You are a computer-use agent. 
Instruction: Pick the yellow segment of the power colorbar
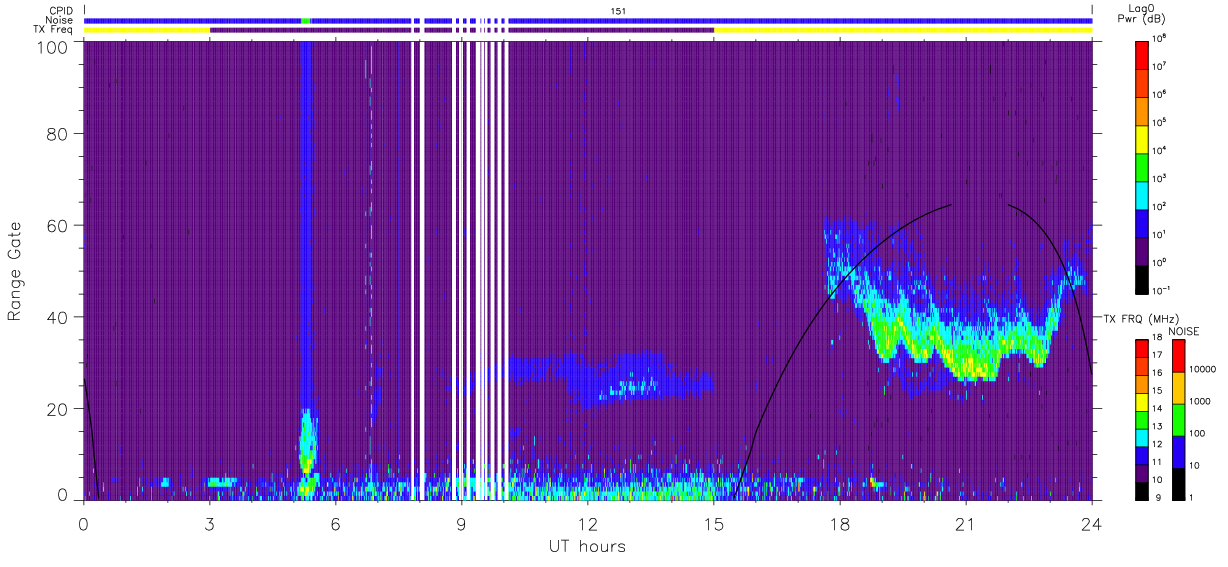pyautogui.click(x=1142, y=138)
